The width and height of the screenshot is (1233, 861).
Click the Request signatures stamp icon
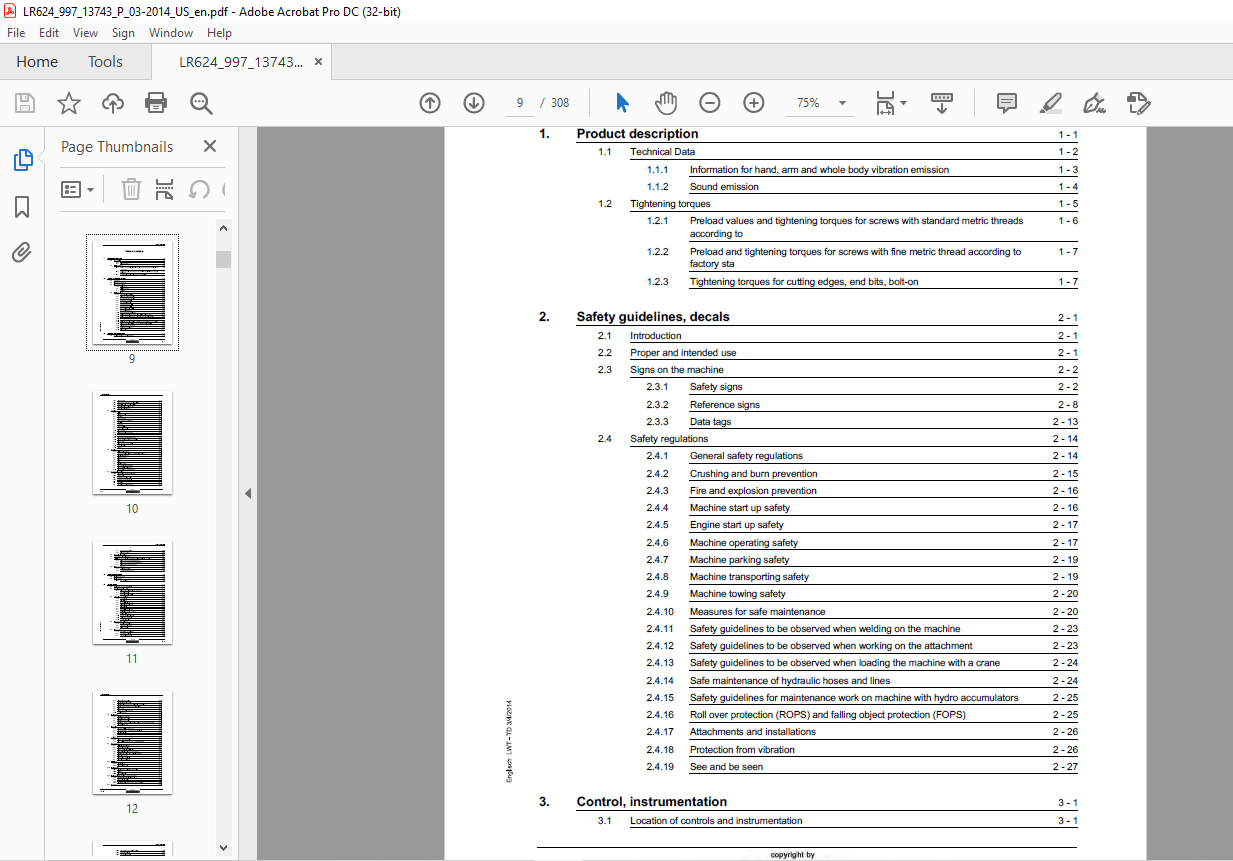(x=1138, y=103)
